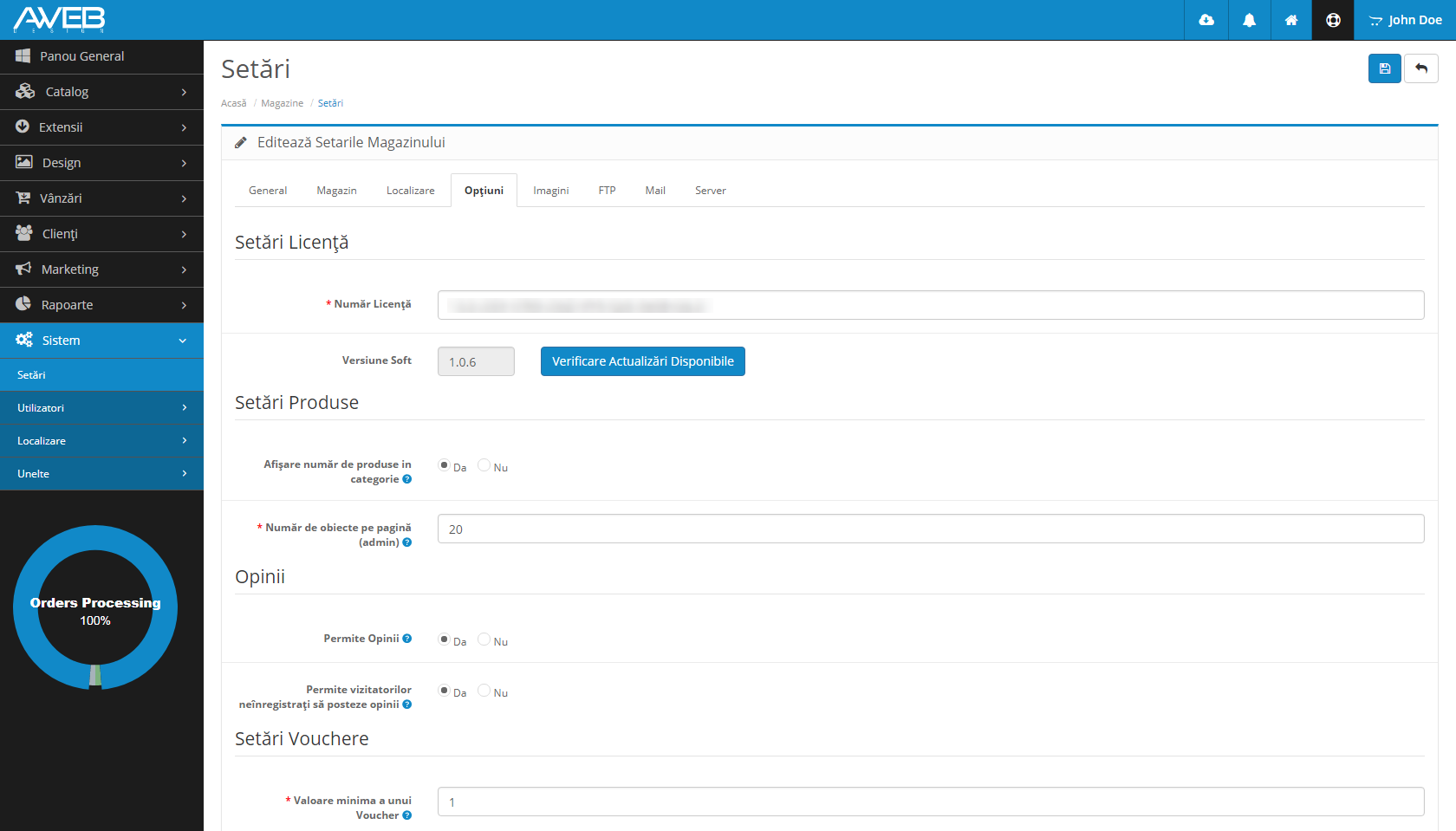1456x831 pixels.
Task: Click the lifebuoy support icon
Action: 1333,20
